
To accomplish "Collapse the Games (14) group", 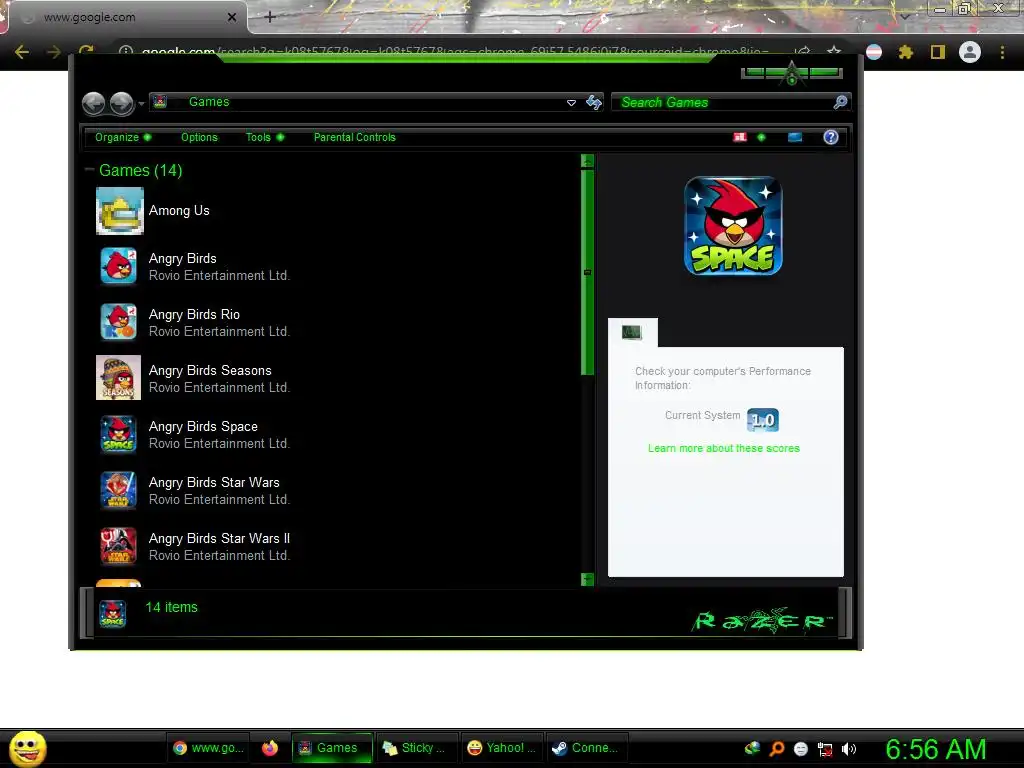I will click(89, 170).
